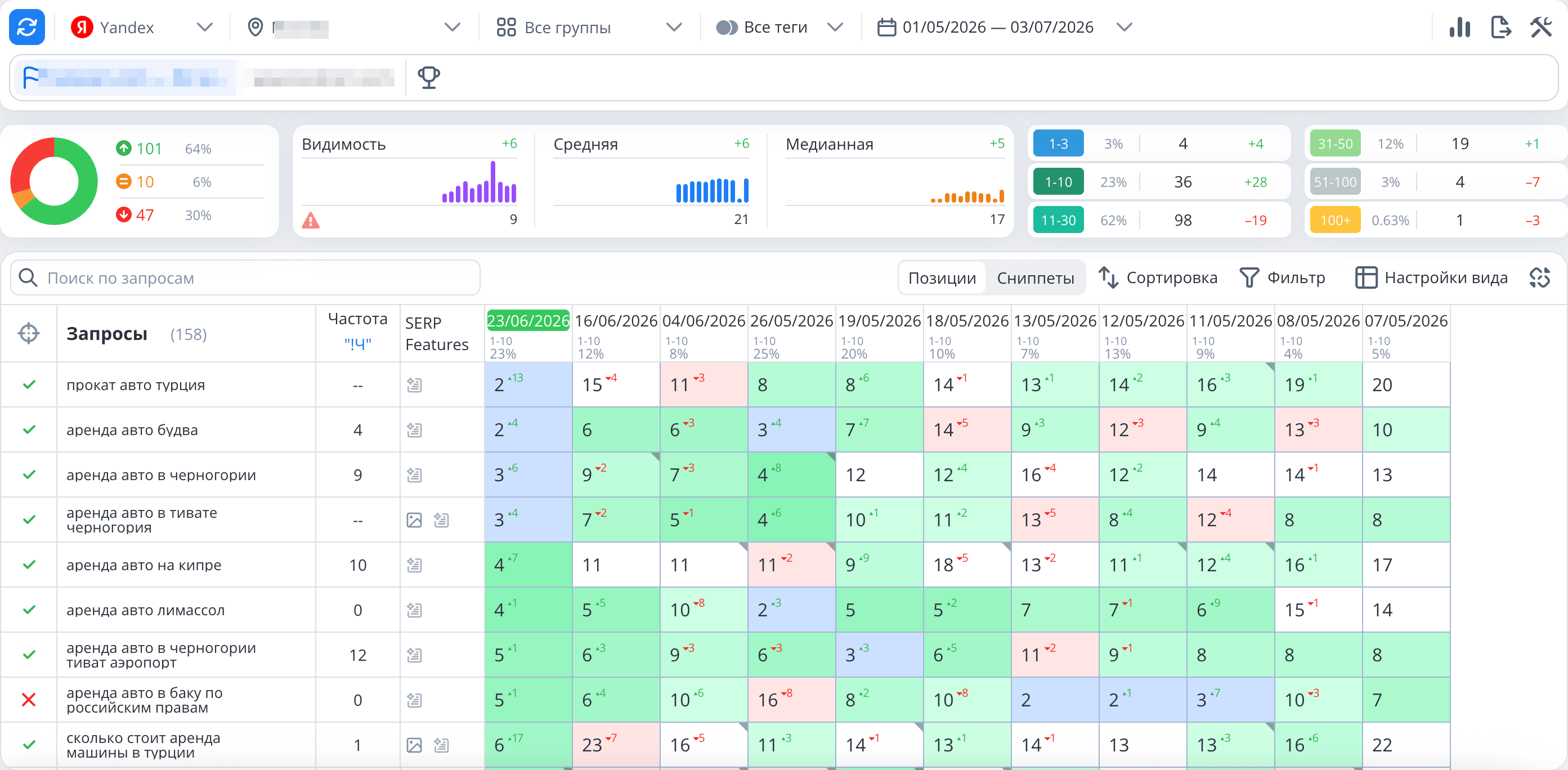The width and height of the screenshot is (1568, 770).
Task: Click the crosshair target icon in table header
Action: tap(29, 334)
